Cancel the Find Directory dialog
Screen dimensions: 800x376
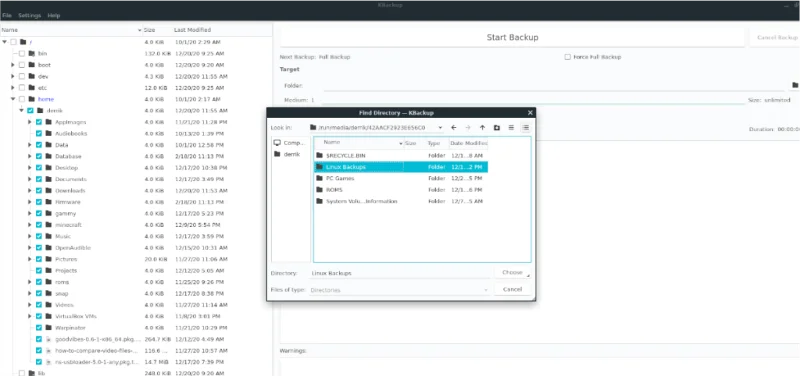[x=512, y=289]
